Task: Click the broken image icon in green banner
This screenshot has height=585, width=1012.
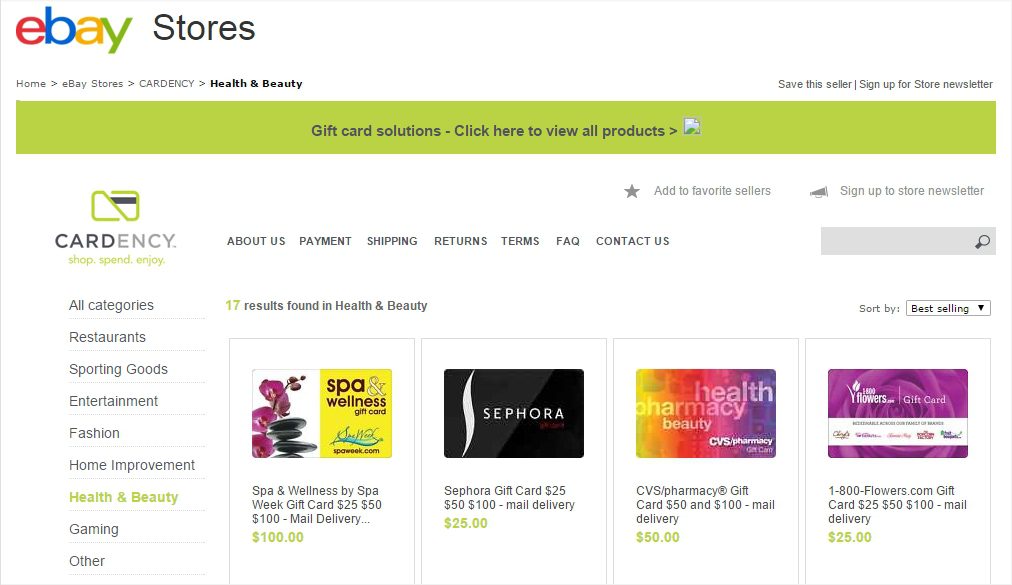Action: (x=691, y=128)
